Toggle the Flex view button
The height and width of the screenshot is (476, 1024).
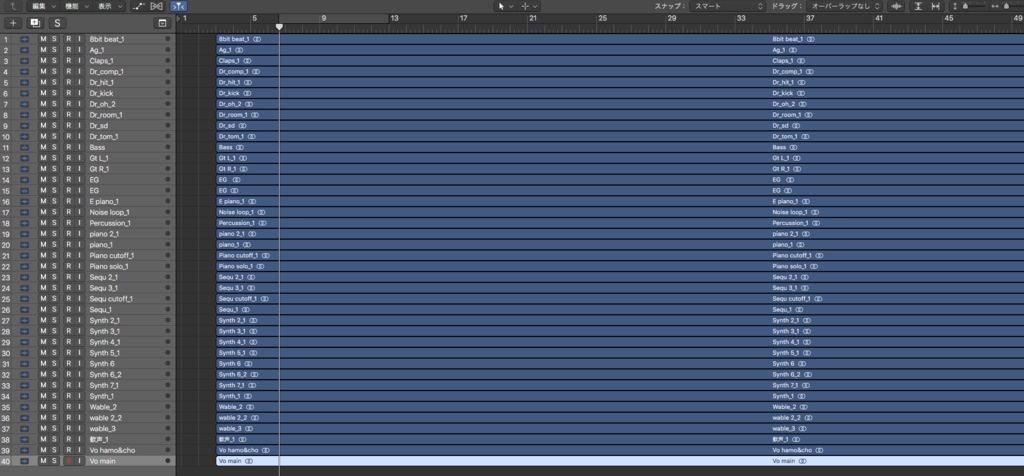[157, 6]
